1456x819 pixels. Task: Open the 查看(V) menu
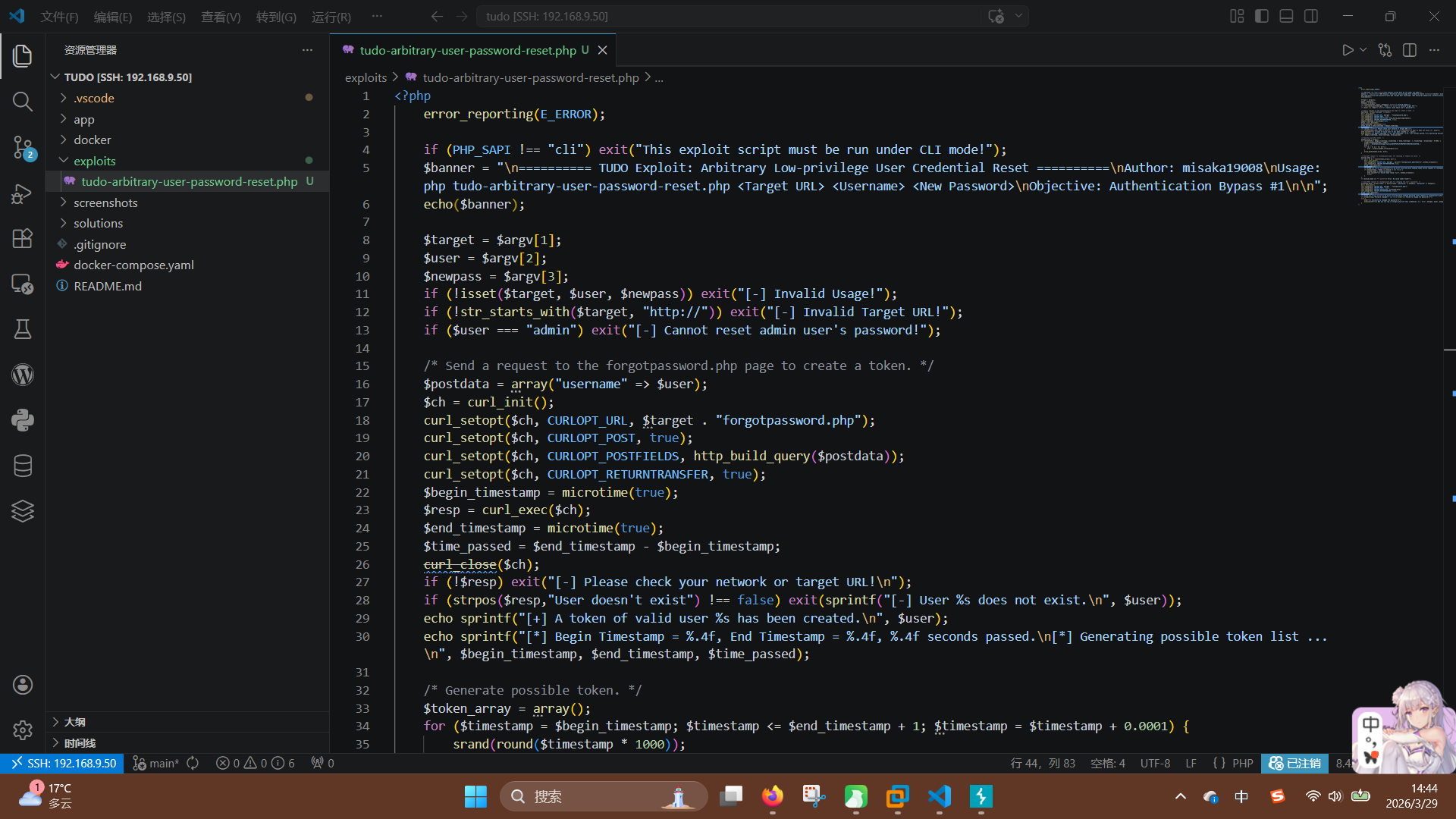[x=221, y=17]
